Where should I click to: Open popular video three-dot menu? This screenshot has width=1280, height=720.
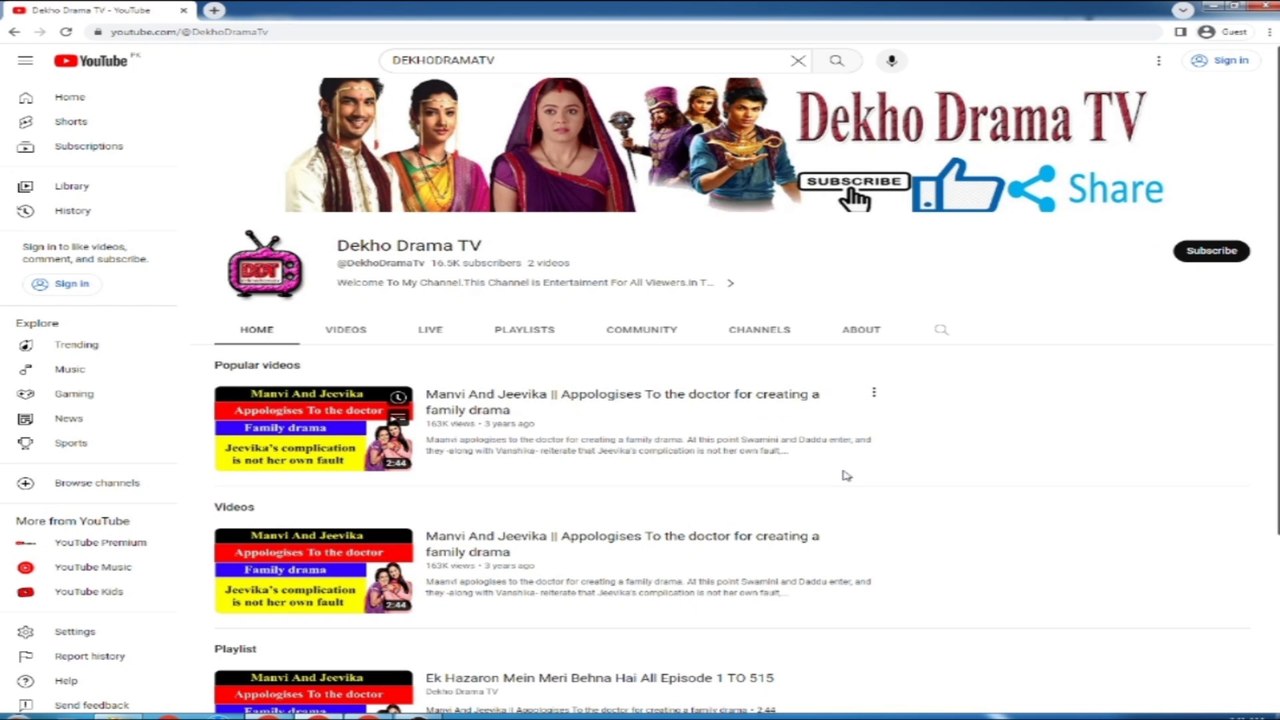[874, 393]
